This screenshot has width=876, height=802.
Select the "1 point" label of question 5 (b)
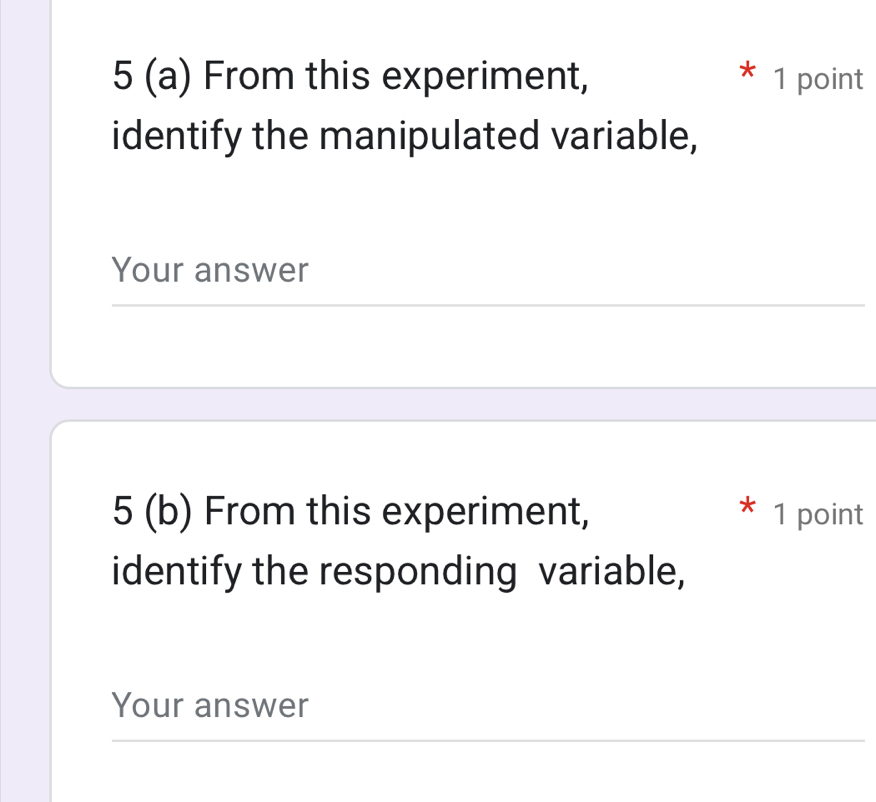(x=817, y=515)
